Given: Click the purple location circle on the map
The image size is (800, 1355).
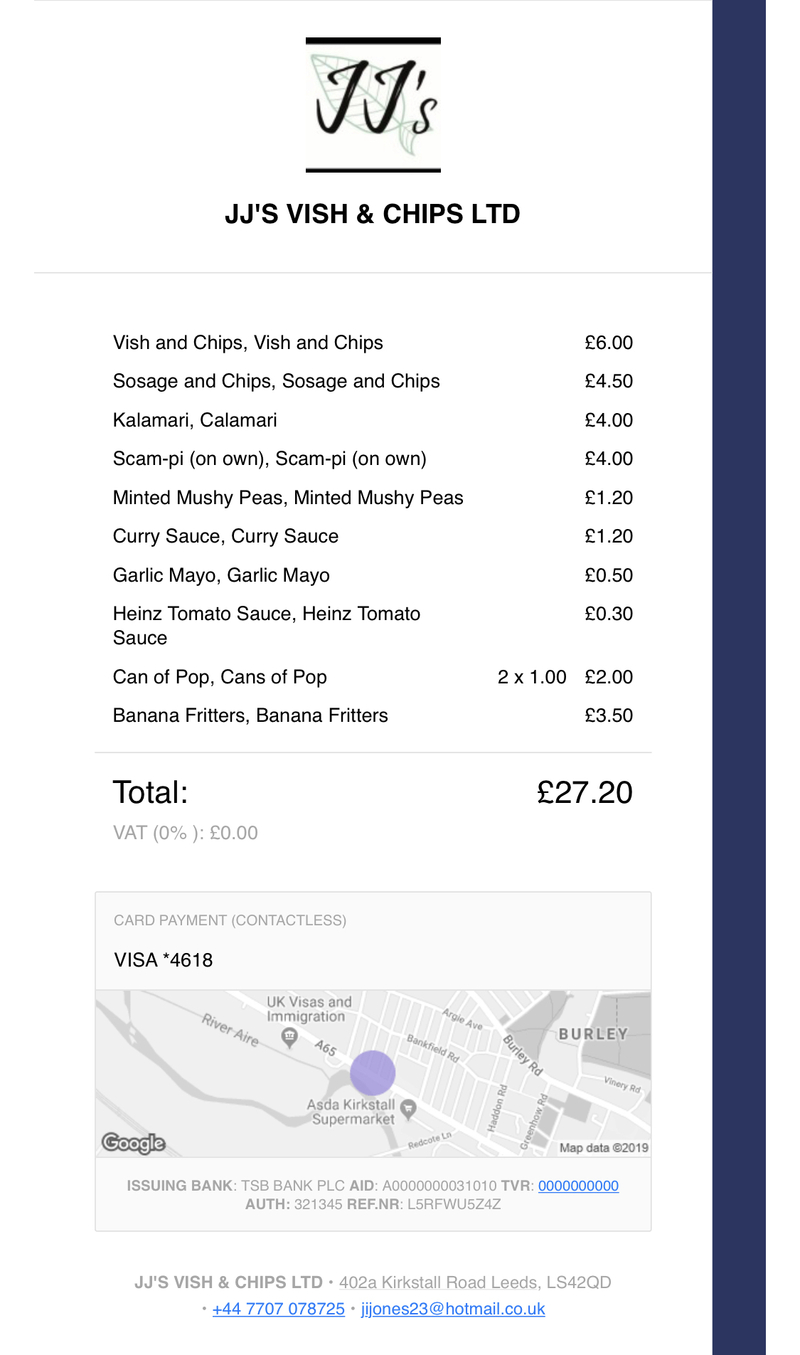Looking at the screenshot, I should point(373,1072).
